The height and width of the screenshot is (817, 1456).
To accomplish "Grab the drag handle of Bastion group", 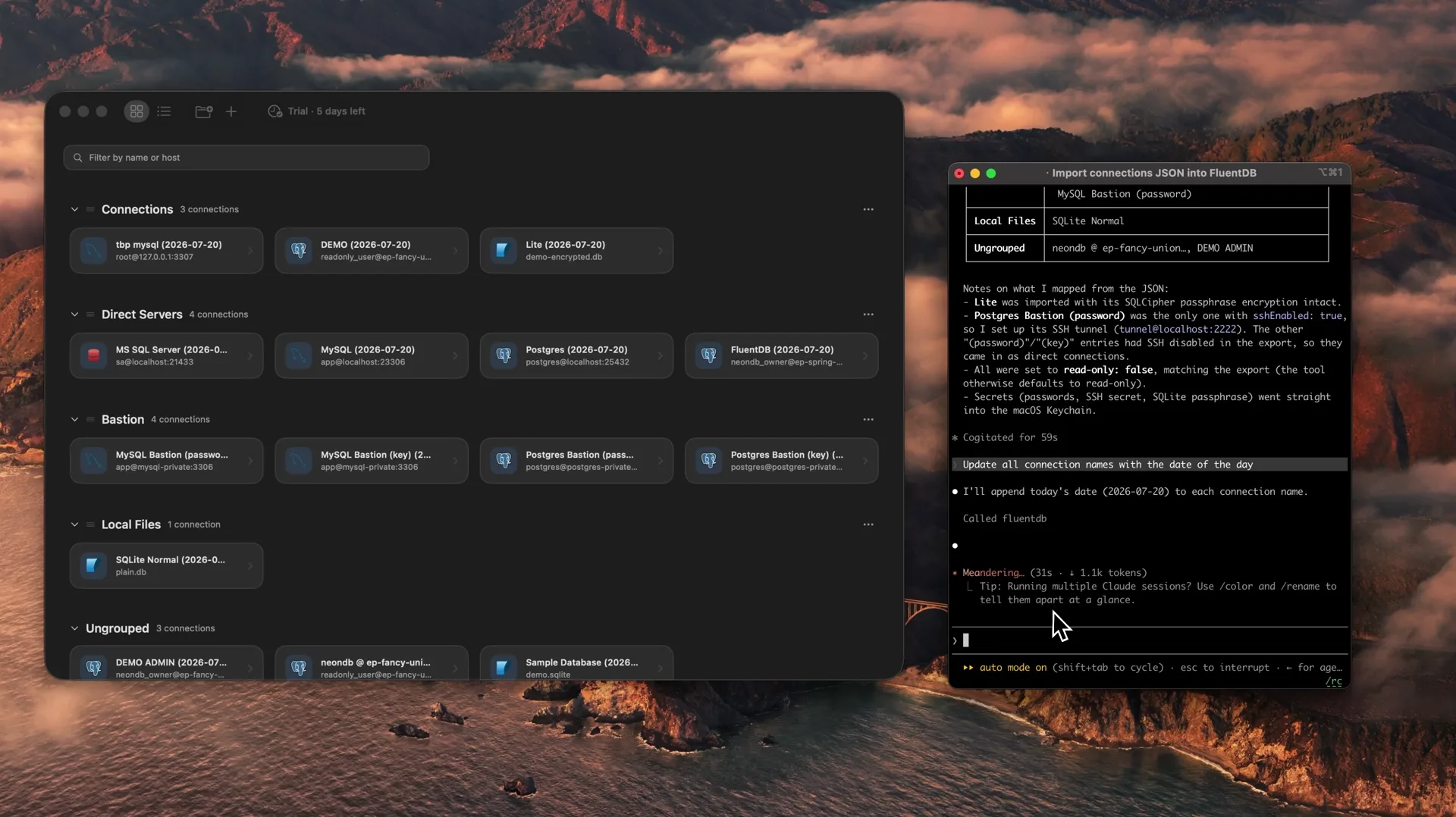I will (x=90, y=419).
